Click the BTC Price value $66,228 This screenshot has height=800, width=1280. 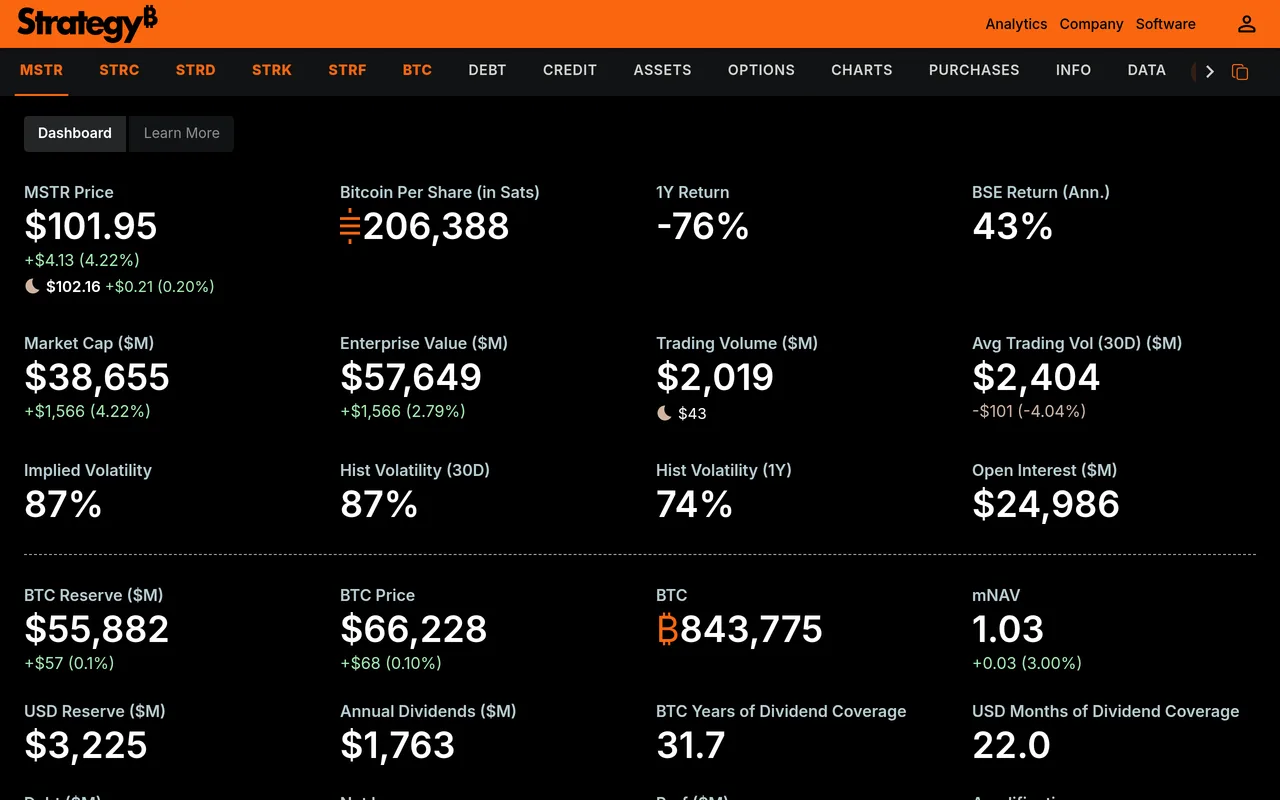click(x=414, y=630)
